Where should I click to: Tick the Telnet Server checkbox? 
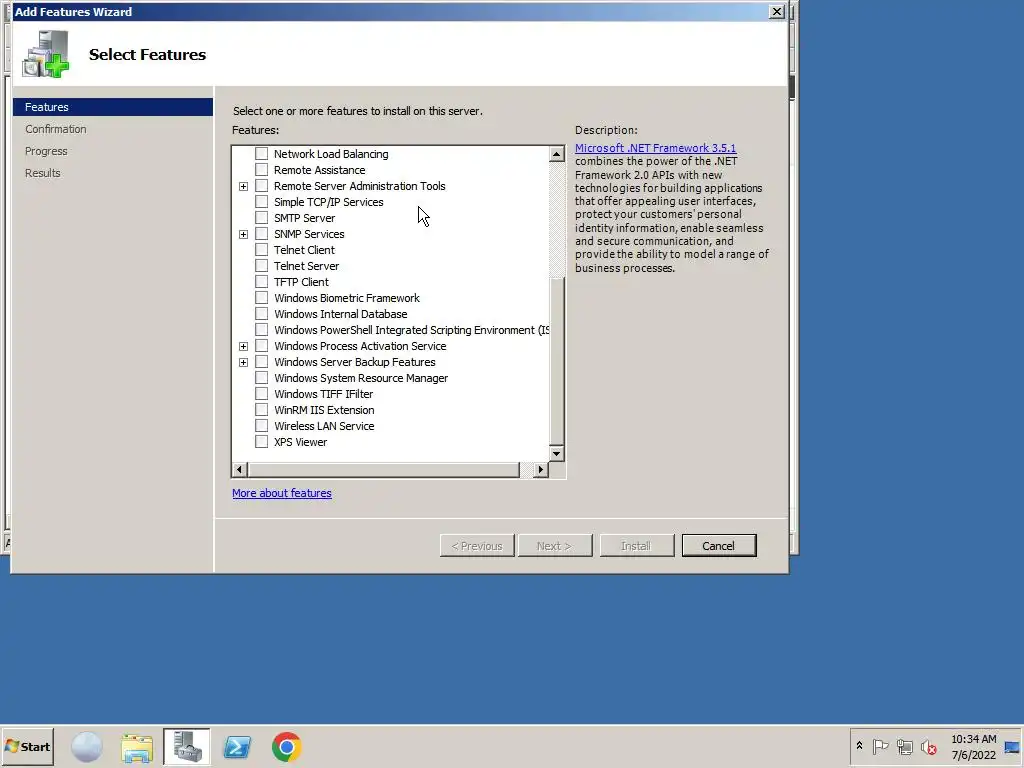coord(261,266)
